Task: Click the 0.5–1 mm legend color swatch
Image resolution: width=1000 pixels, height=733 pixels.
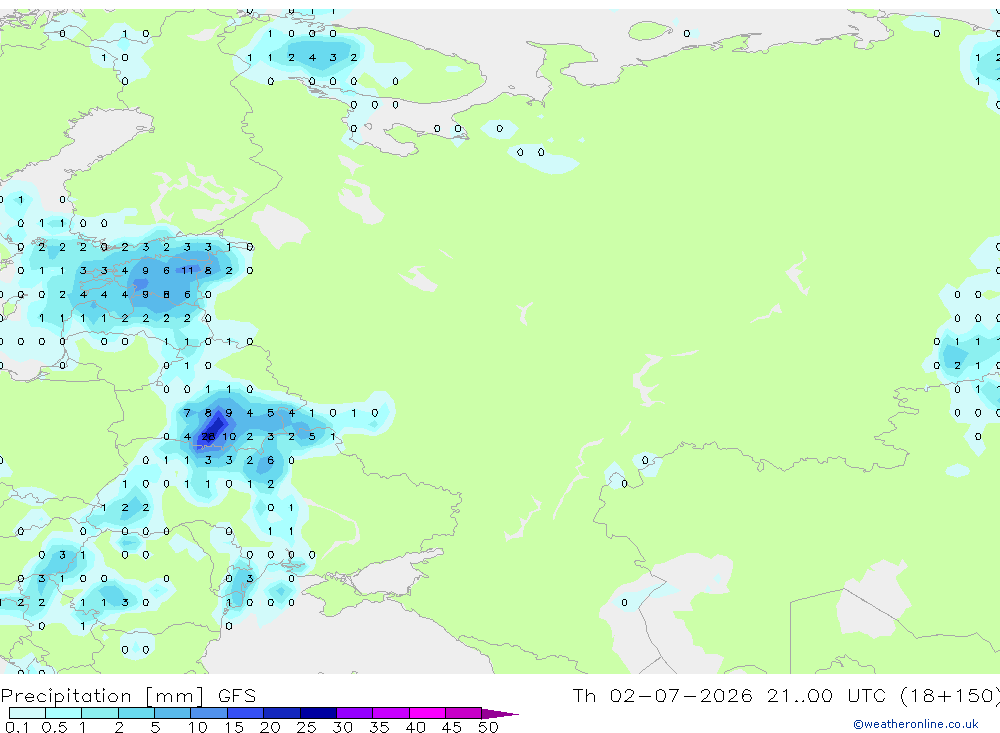Action: [x=64, y=713]
